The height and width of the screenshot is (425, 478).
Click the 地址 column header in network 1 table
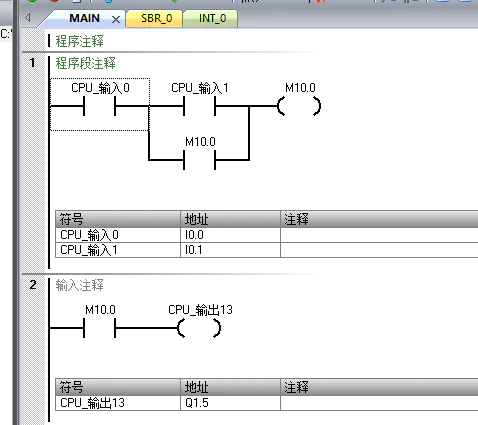coord(230,219)
